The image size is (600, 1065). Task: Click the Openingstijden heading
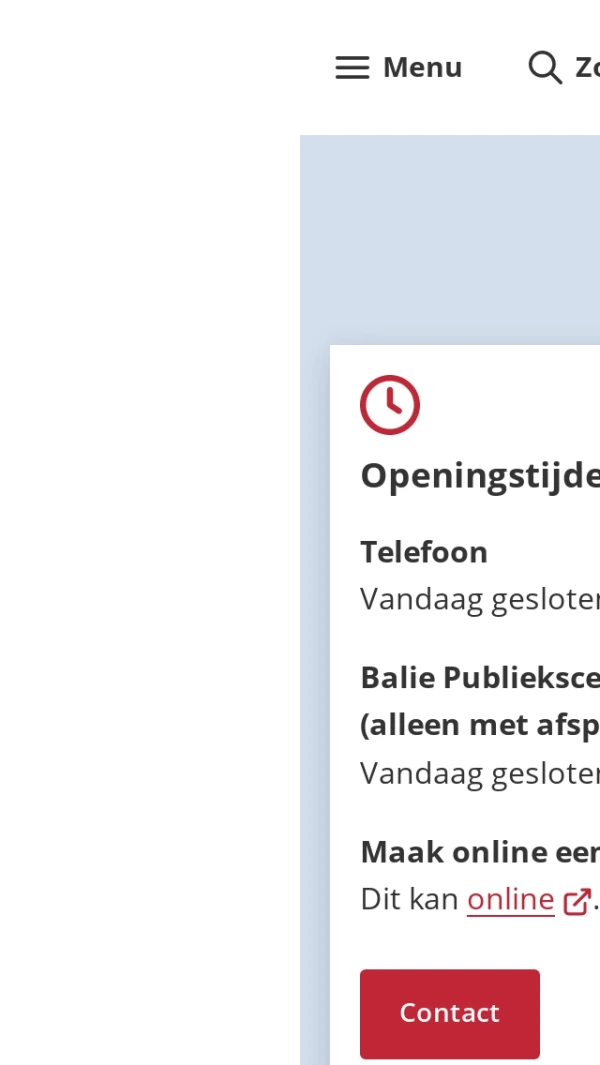(478, 476)
